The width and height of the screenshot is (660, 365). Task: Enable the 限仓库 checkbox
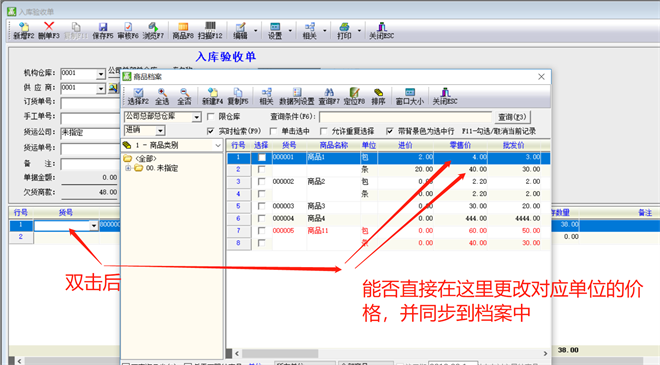(x=211, y=117)
